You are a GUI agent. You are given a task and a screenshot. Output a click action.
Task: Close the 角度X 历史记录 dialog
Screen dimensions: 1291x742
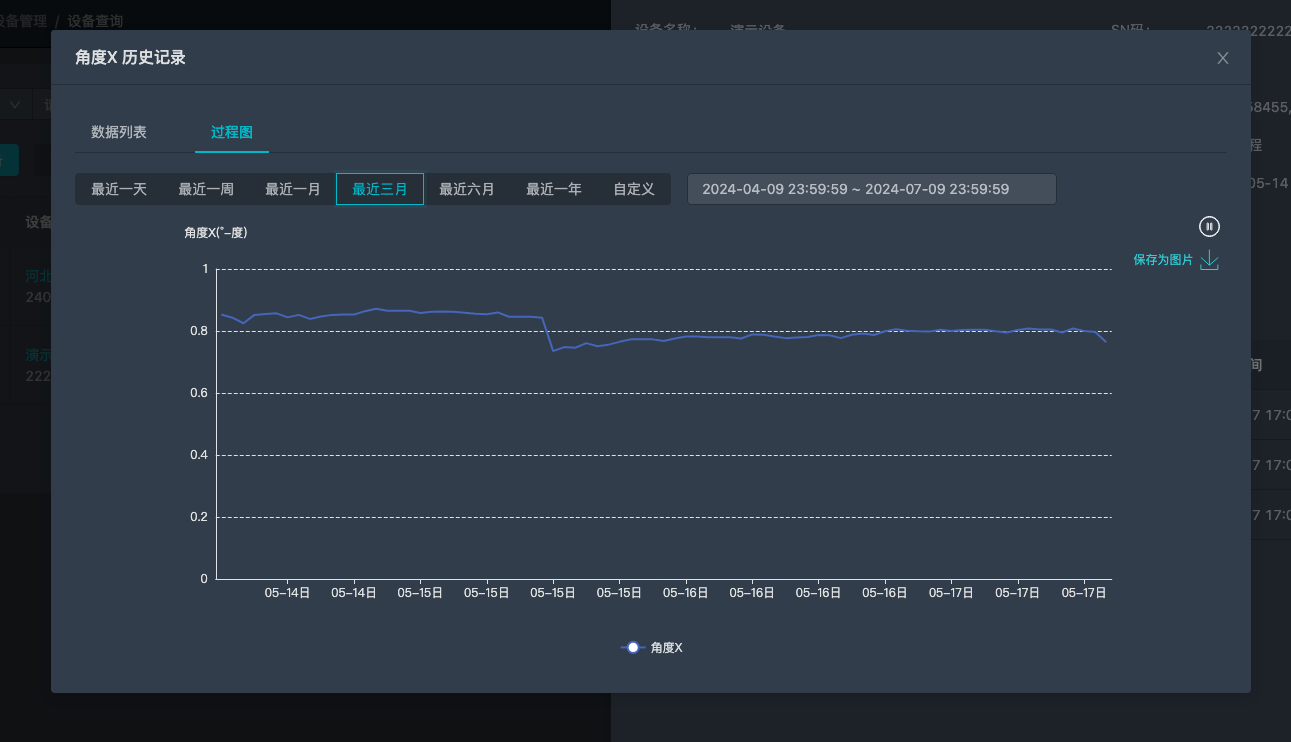click(1222, 58)
